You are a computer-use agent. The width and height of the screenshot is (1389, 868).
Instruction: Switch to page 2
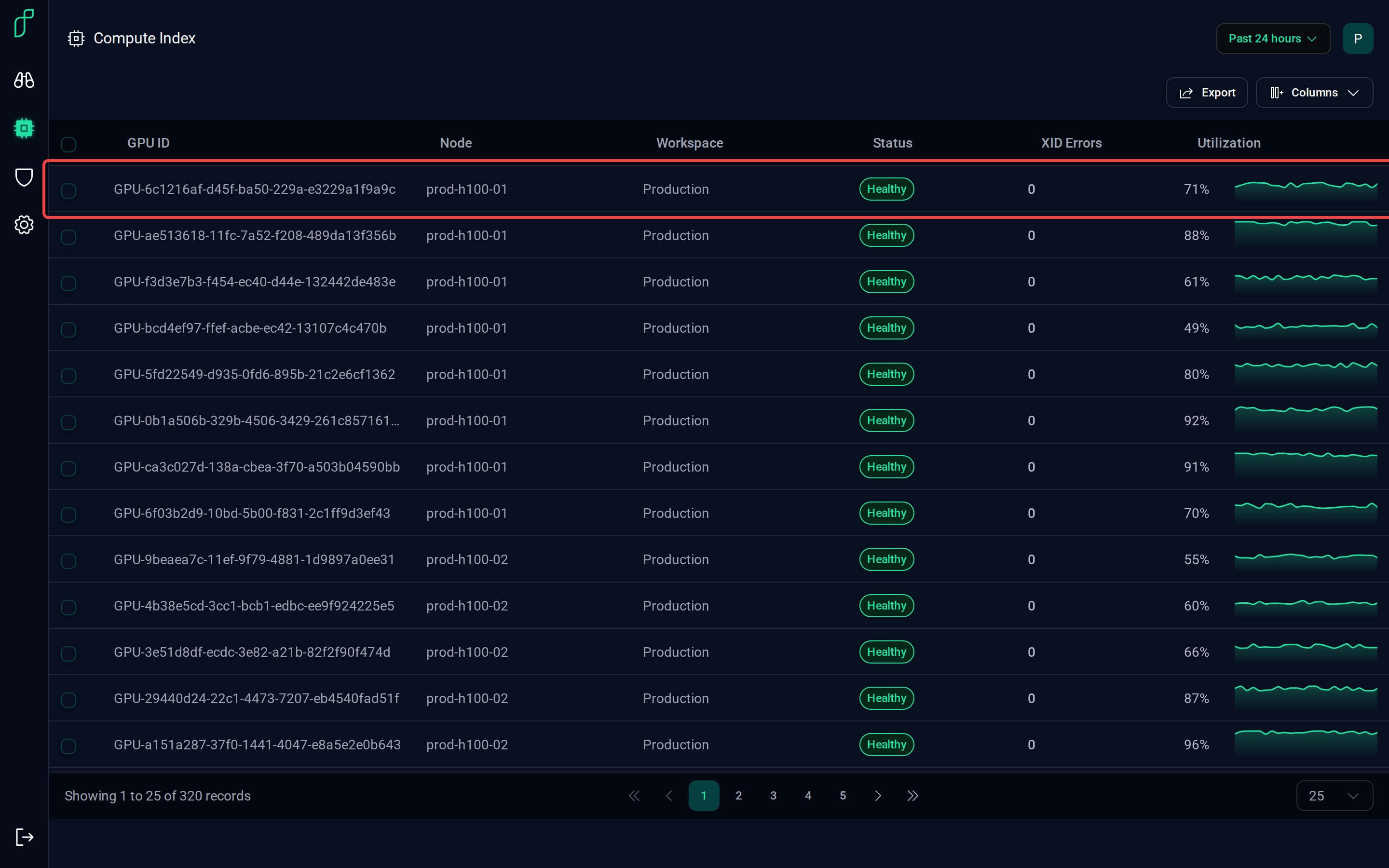pyautogui.click(x=739, y=795)
